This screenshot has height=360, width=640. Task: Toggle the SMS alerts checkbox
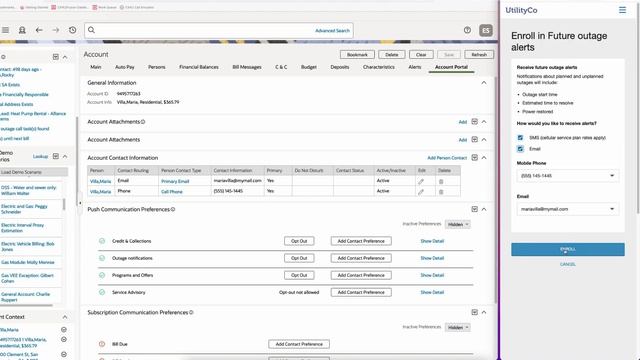tap(520, 138)
